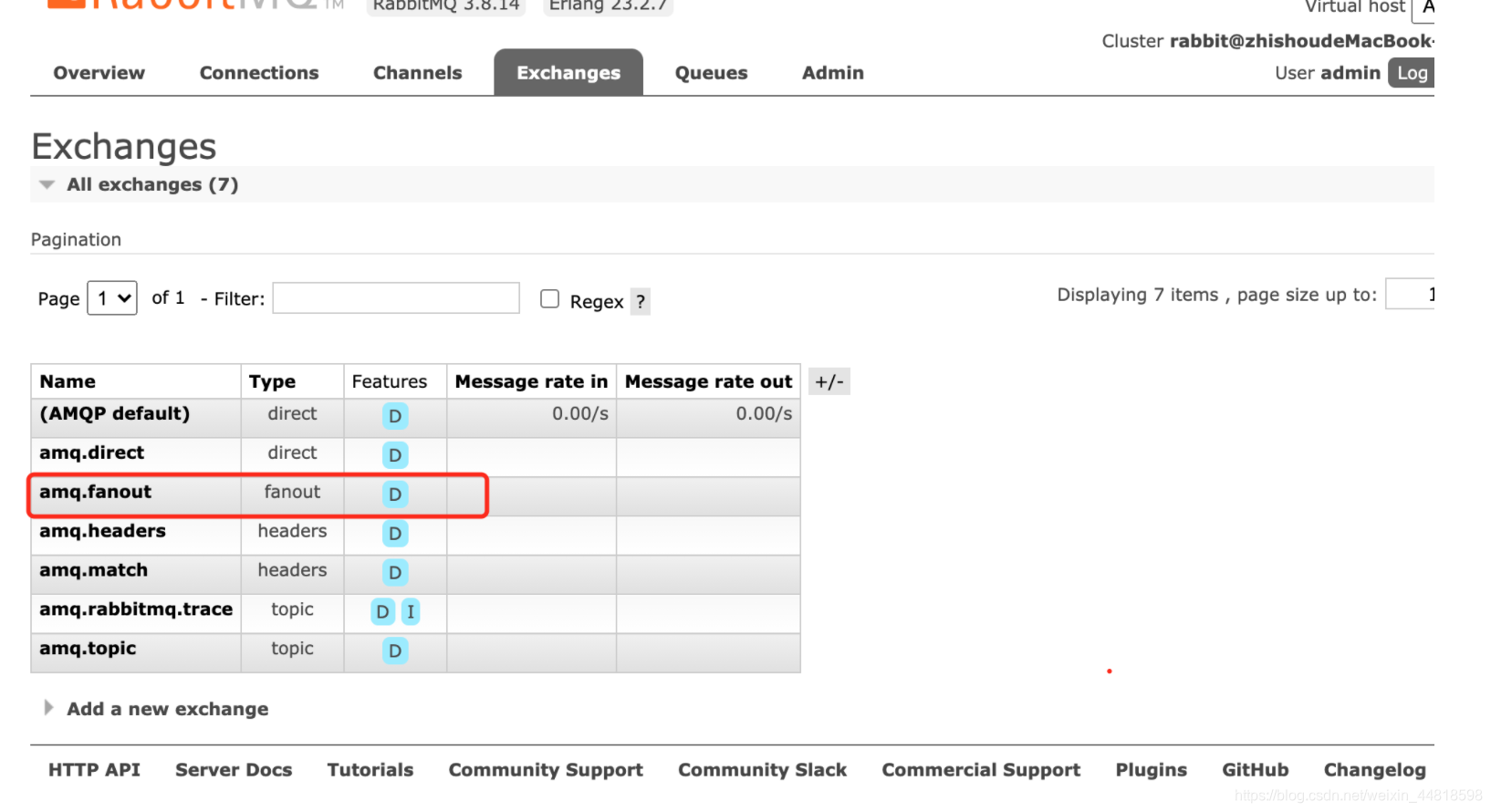This screenshot has height=812, width=1491.
Task: Open the Changelog footer link
Action: point(1375,770)
